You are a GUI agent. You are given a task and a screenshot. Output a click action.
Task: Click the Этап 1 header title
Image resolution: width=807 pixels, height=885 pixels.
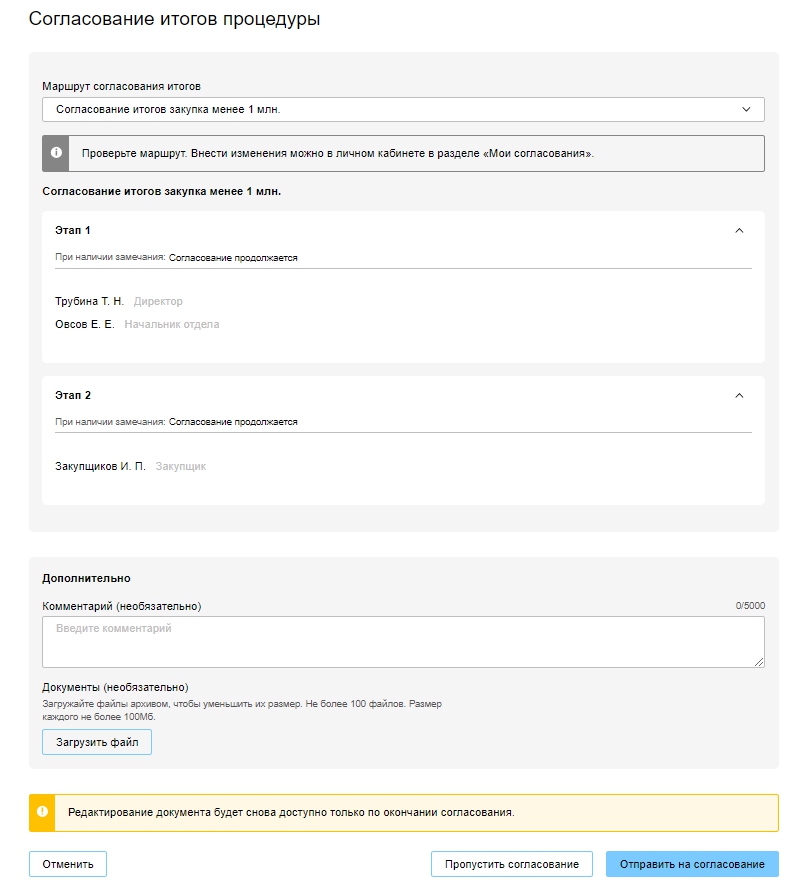point(73,230)
